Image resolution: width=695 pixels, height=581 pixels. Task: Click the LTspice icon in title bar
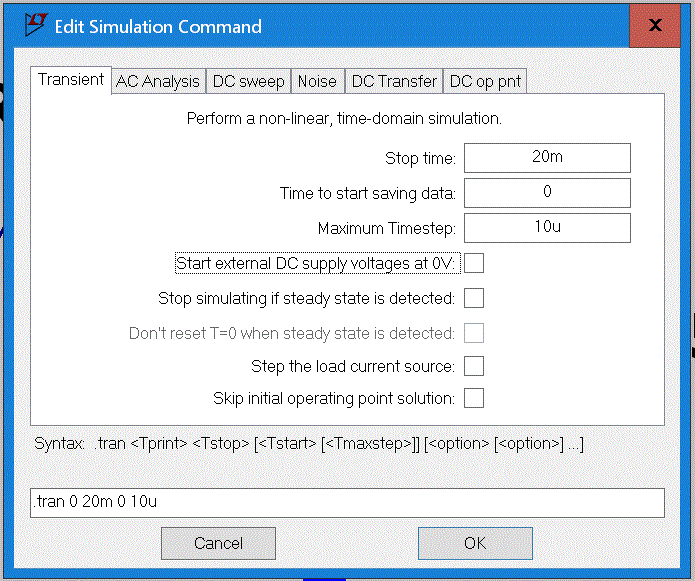pos(35,25)
